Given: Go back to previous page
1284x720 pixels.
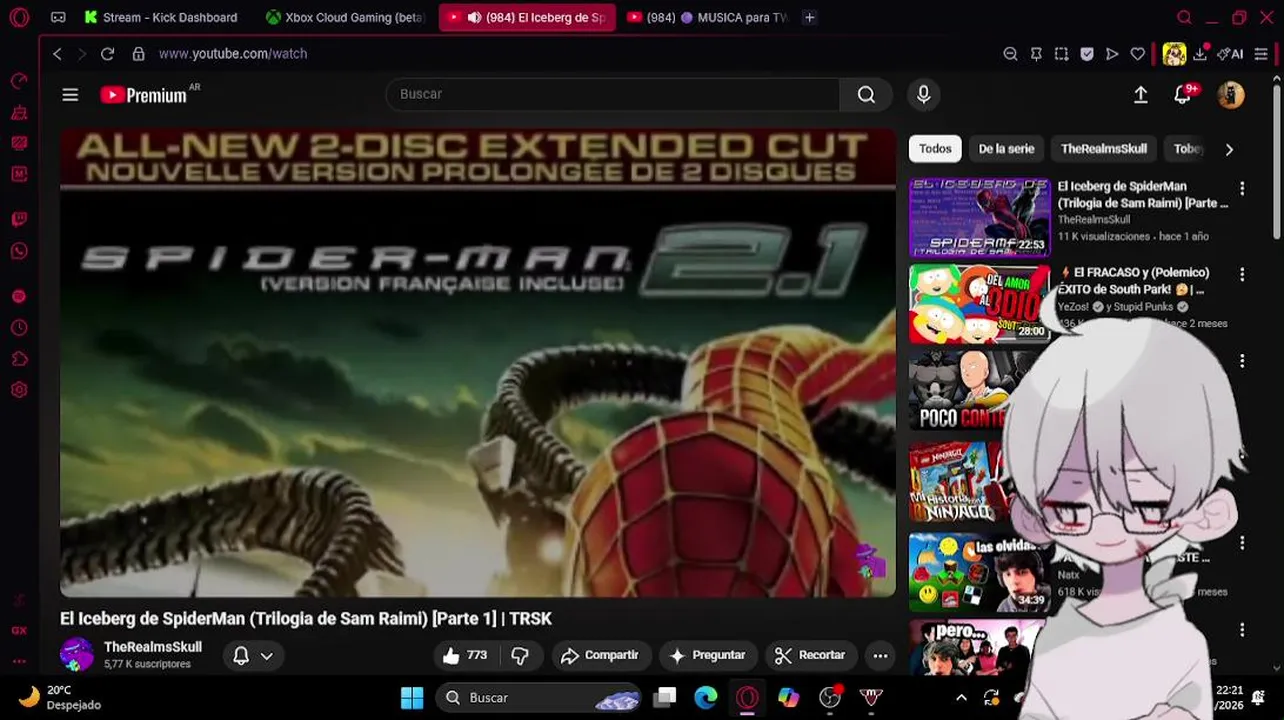Looking at the screenshot, I should [x=57, y=54].
